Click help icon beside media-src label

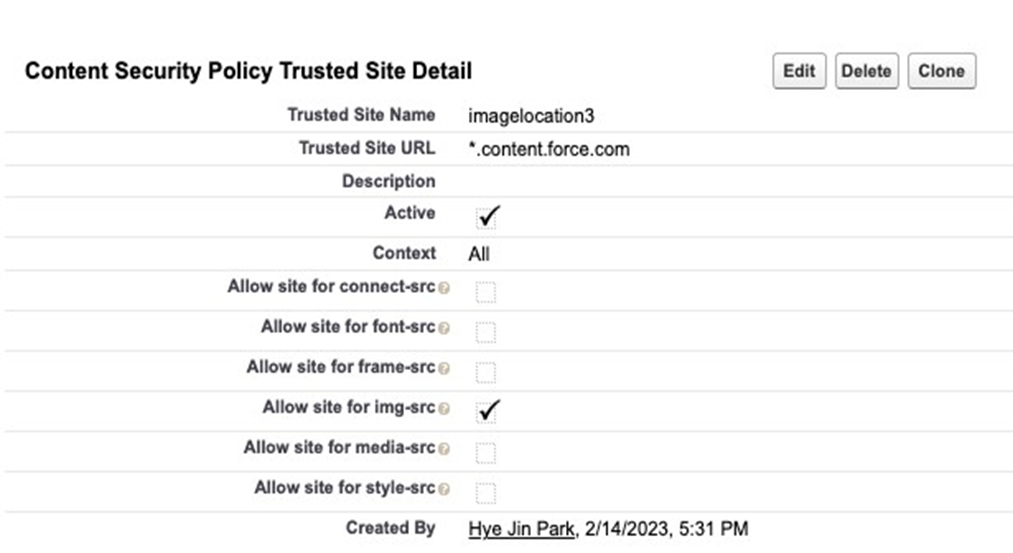point(444,449)
